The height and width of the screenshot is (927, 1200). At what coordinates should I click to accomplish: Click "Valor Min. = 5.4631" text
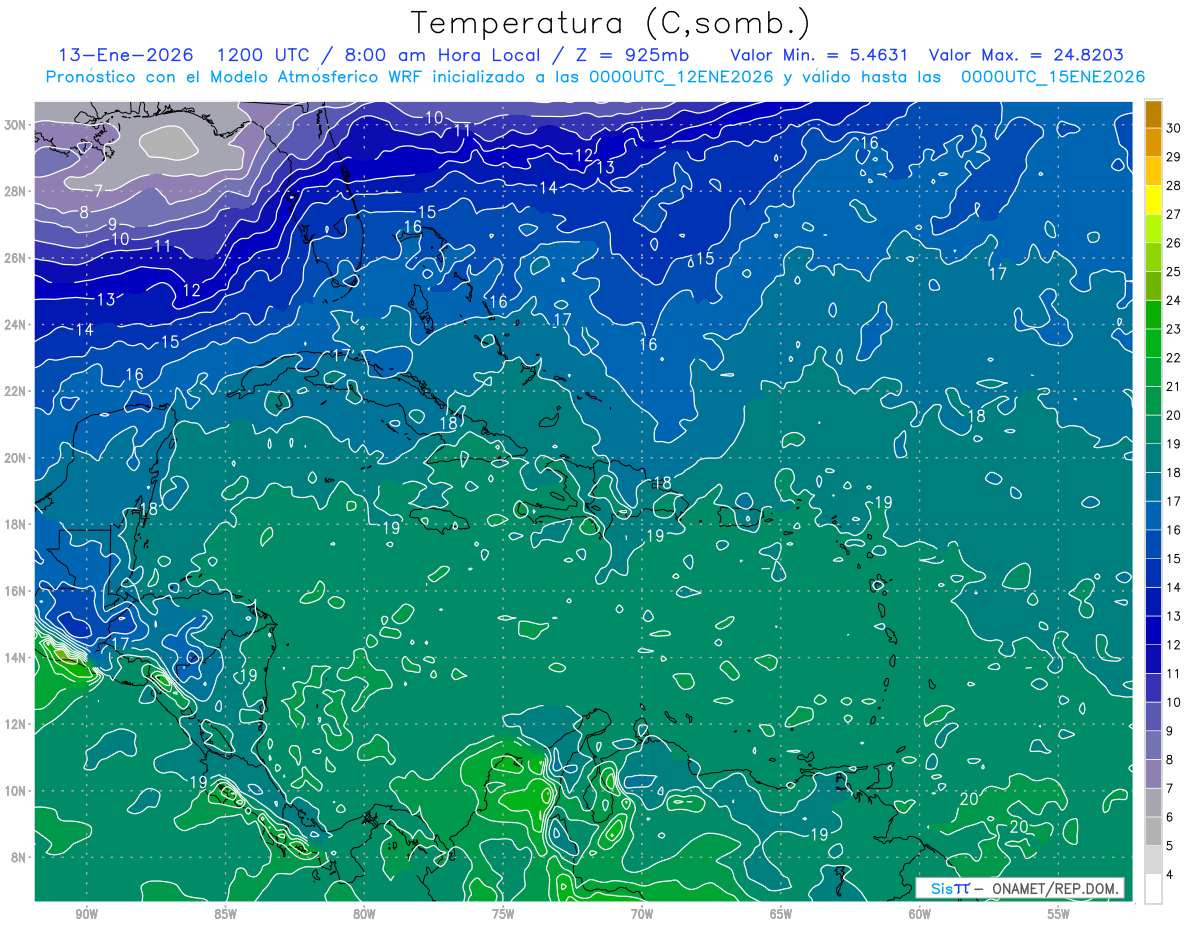819,55
